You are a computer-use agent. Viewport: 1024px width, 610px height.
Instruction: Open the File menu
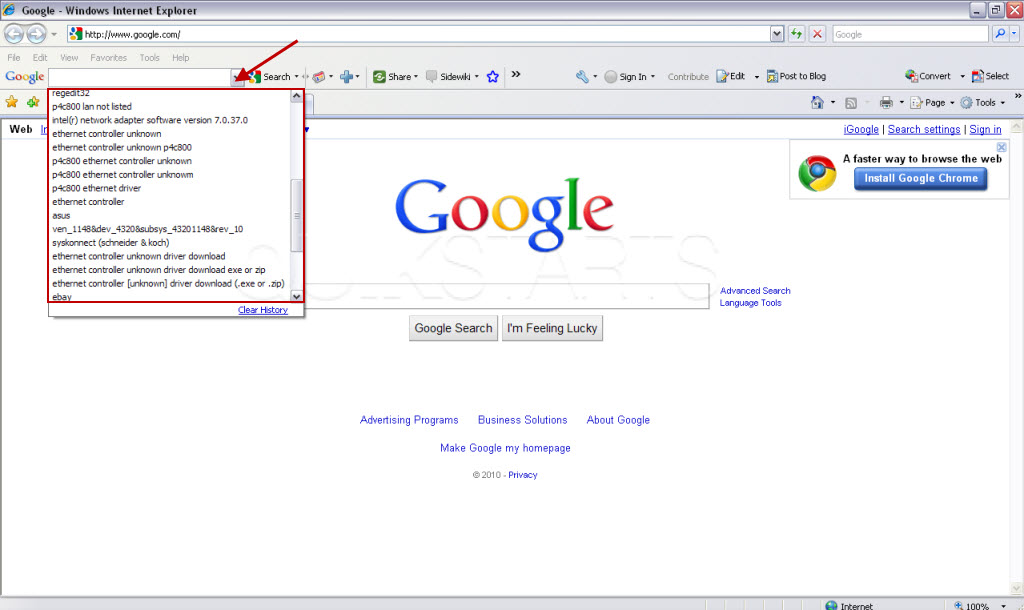click(x=14, y=57)
